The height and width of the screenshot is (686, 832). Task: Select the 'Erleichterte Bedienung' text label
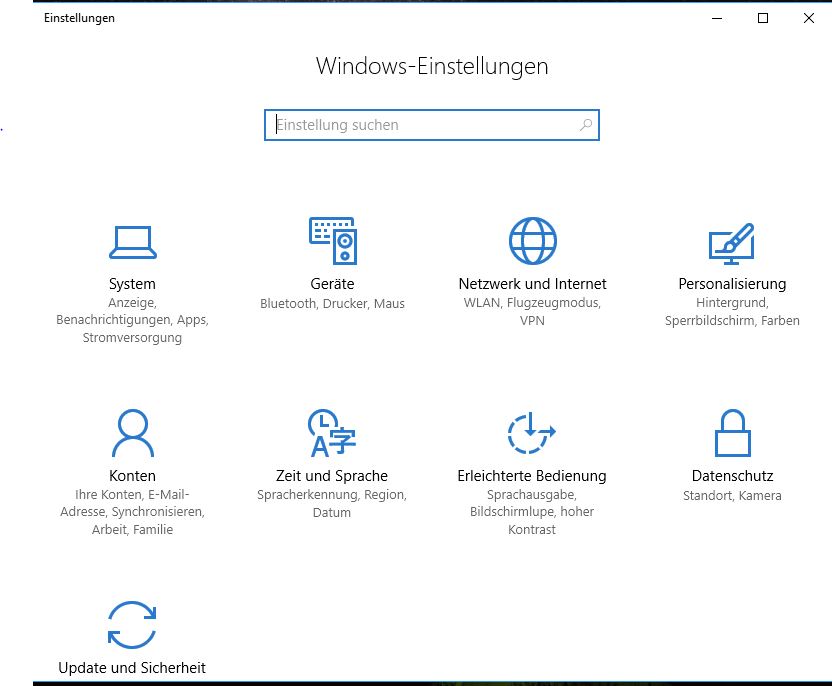click(532, 476)
